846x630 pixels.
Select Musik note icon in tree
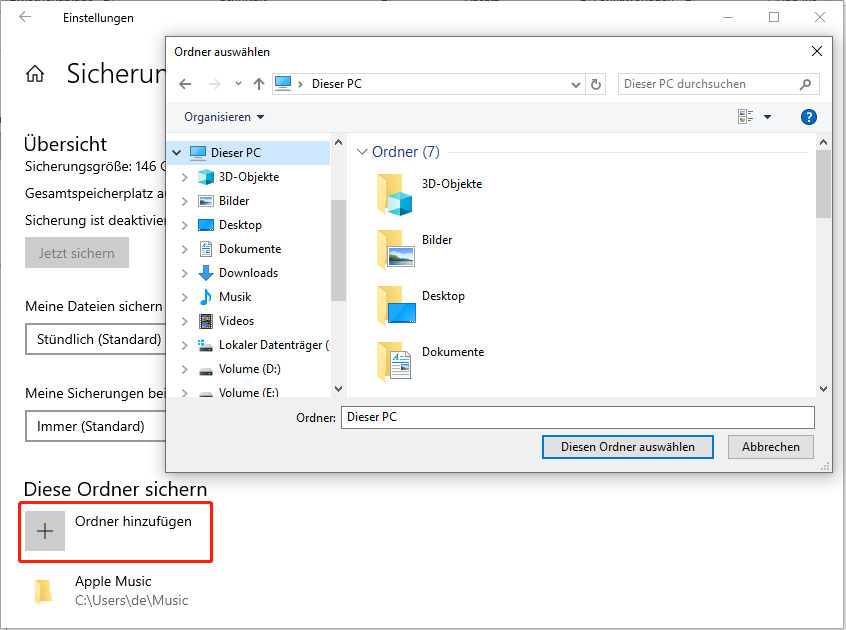click(x=206, y=297)
